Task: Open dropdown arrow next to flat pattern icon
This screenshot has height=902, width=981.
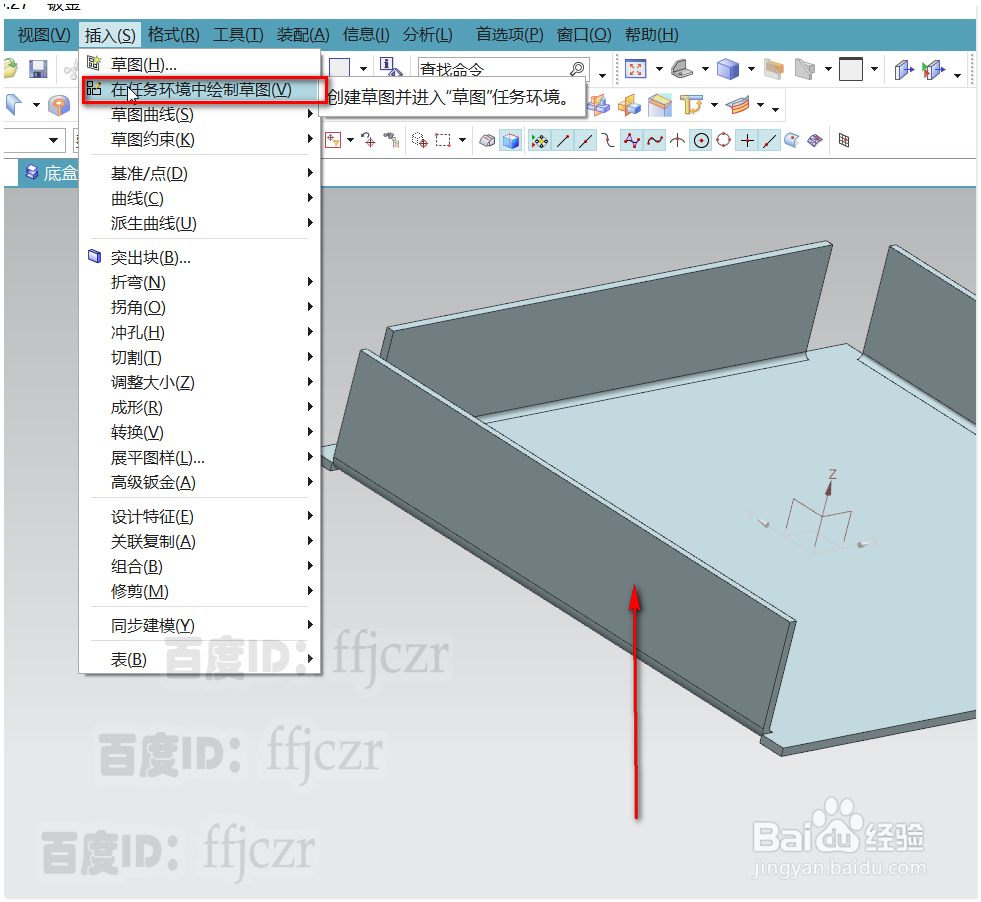Action: pyautogui.click(x=761, y=105)
